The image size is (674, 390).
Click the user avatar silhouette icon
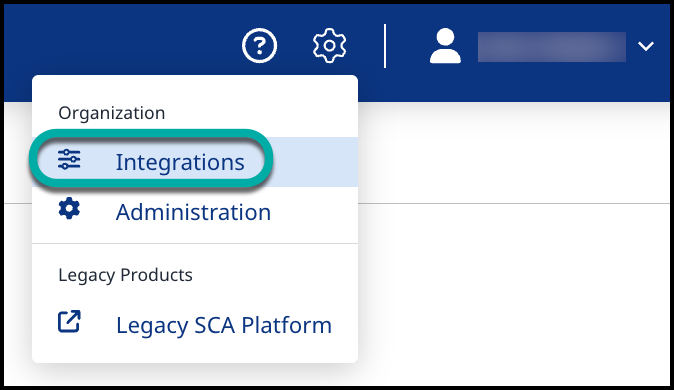coord(445,46)
